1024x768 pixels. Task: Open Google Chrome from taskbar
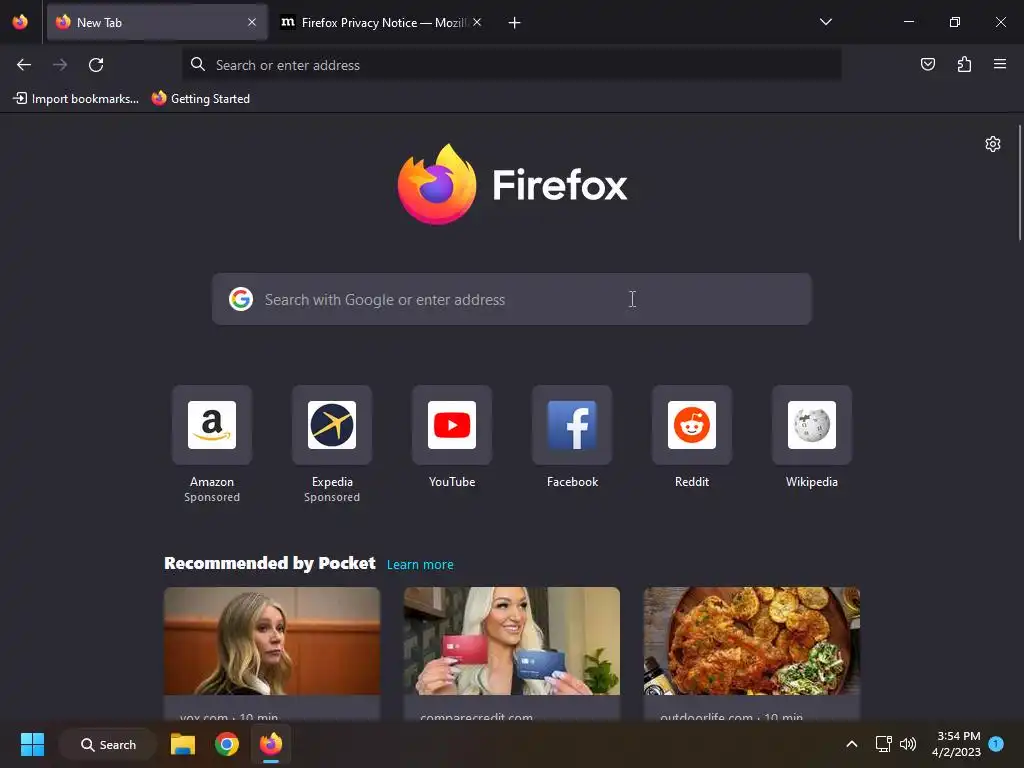click(x=227, y=744)
